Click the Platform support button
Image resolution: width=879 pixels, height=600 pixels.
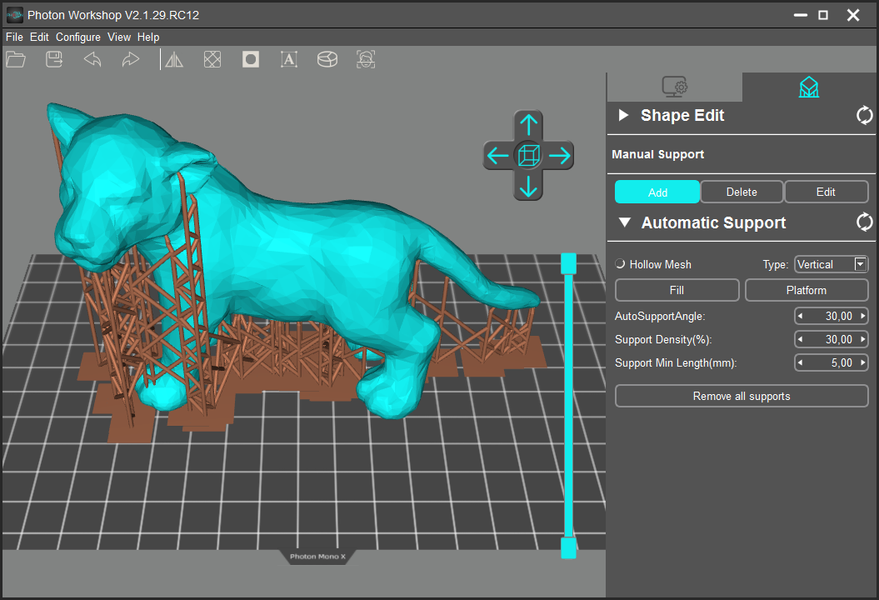click(x=806, y=290)
